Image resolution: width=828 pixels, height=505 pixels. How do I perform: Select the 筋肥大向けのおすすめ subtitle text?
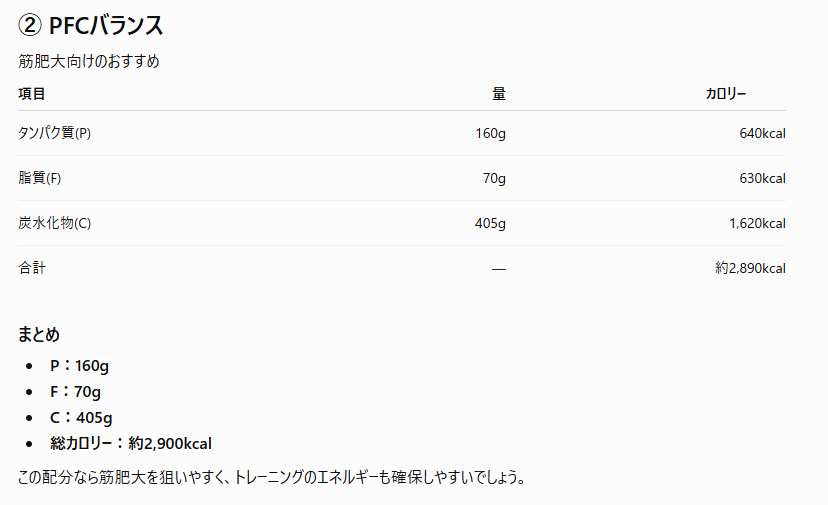(89, 61)
